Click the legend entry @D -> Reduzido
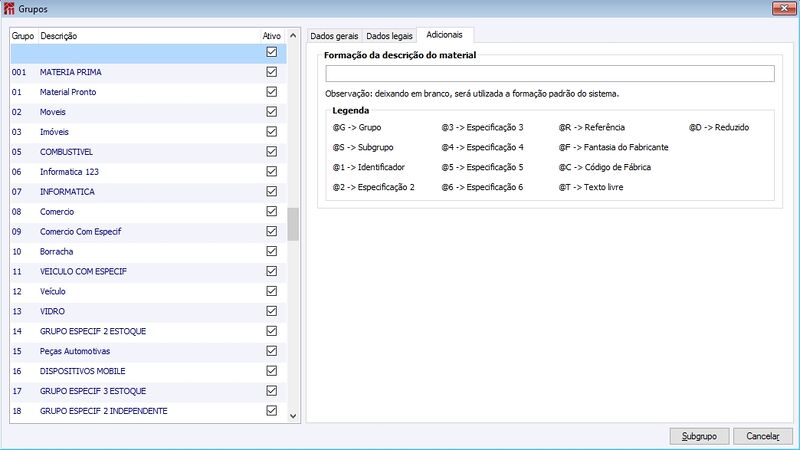Viewport: 800px width, 450px height. point(719,127)
